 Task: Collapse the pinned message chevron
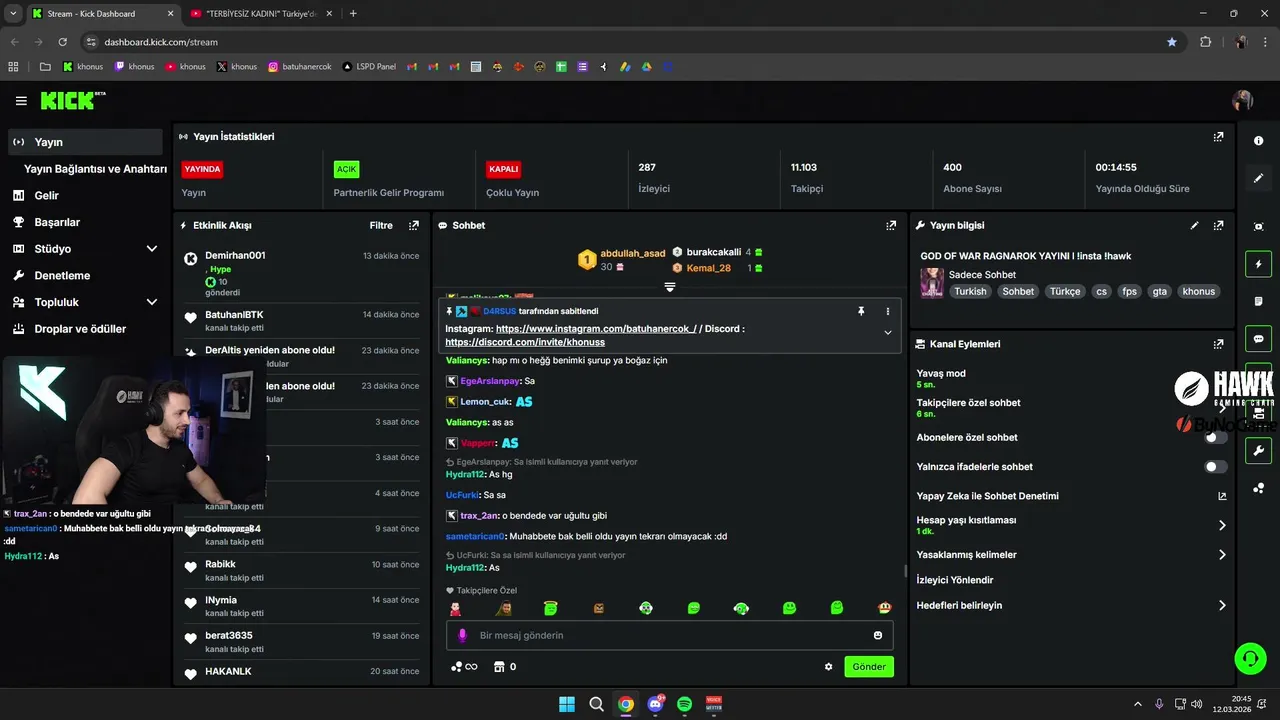click(x=887, y=333)
